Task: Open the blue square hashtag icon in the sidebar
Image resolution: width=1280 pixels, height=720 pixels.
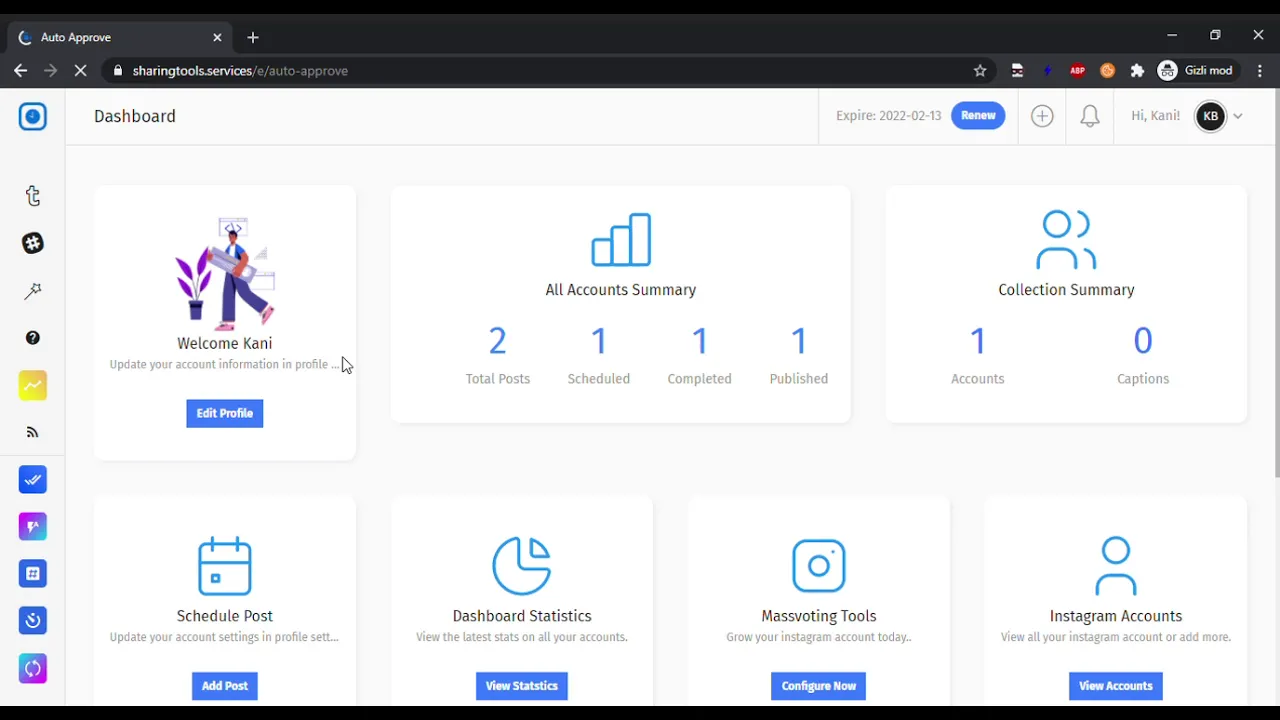Action: click(33, 574)
